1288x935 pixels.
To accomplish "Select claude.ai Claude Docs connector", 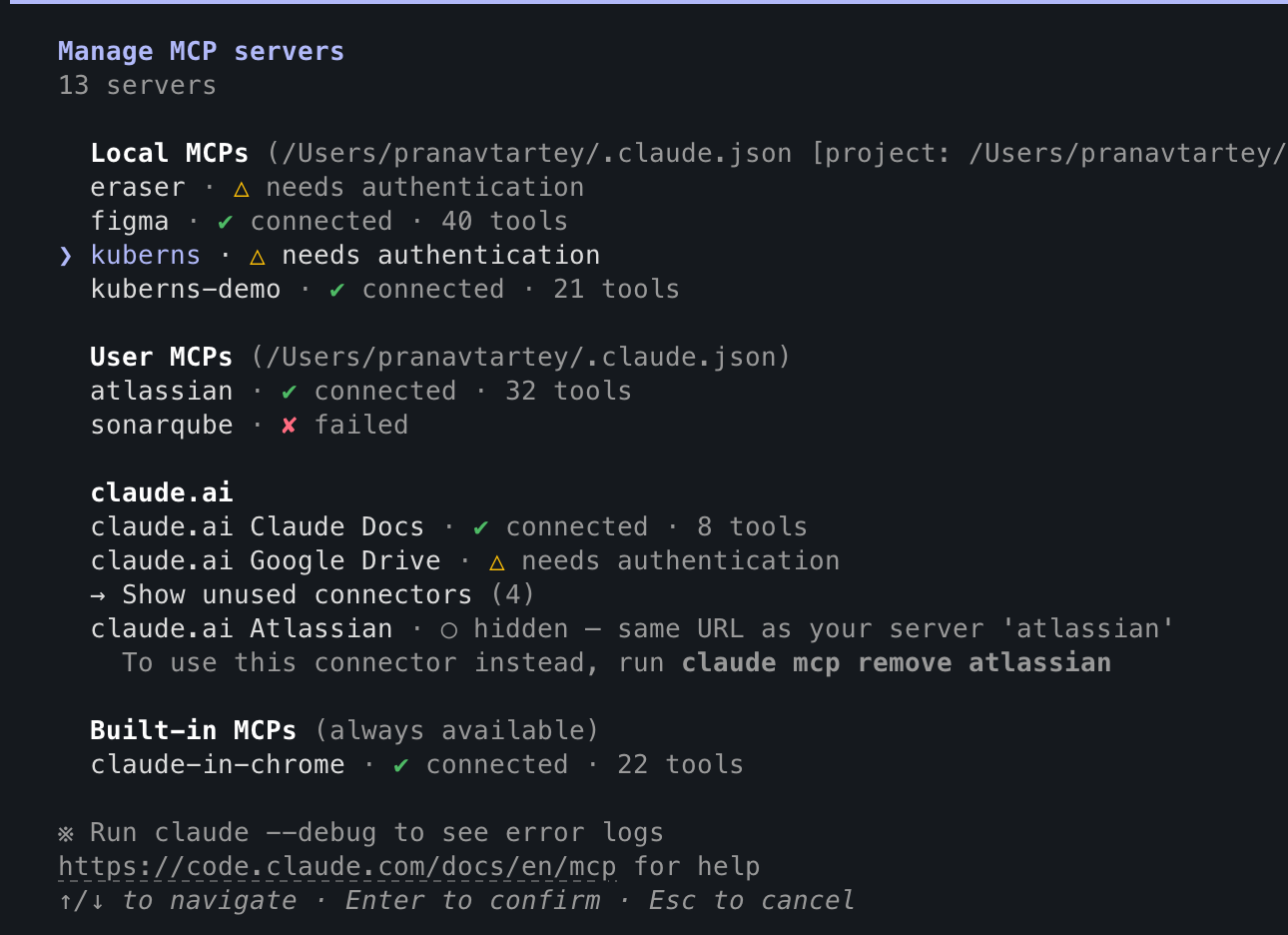I will point(449,527).
